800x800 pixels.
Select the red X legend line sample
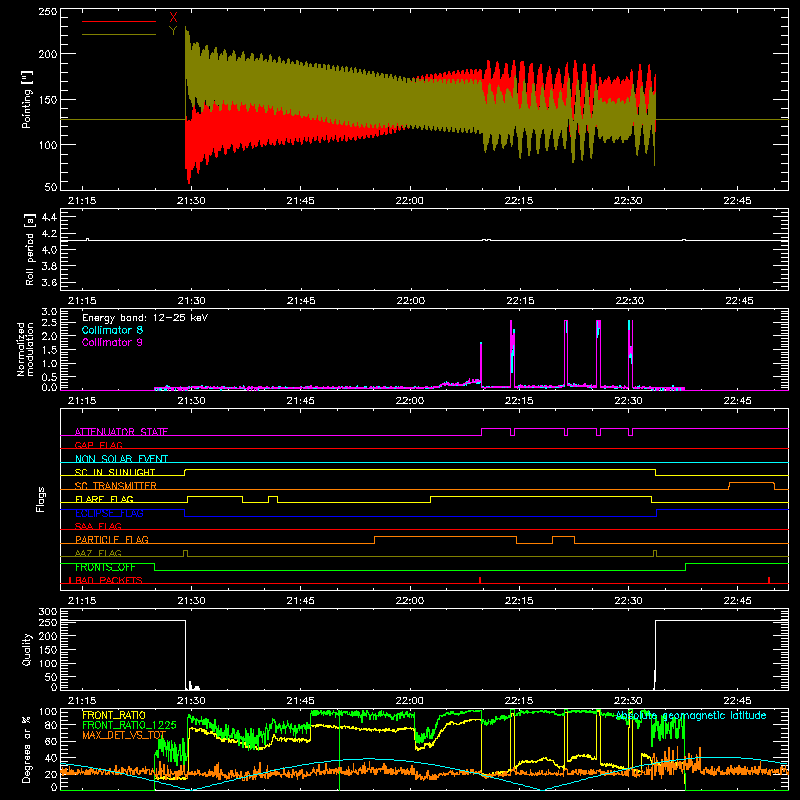tap(119, 21)
